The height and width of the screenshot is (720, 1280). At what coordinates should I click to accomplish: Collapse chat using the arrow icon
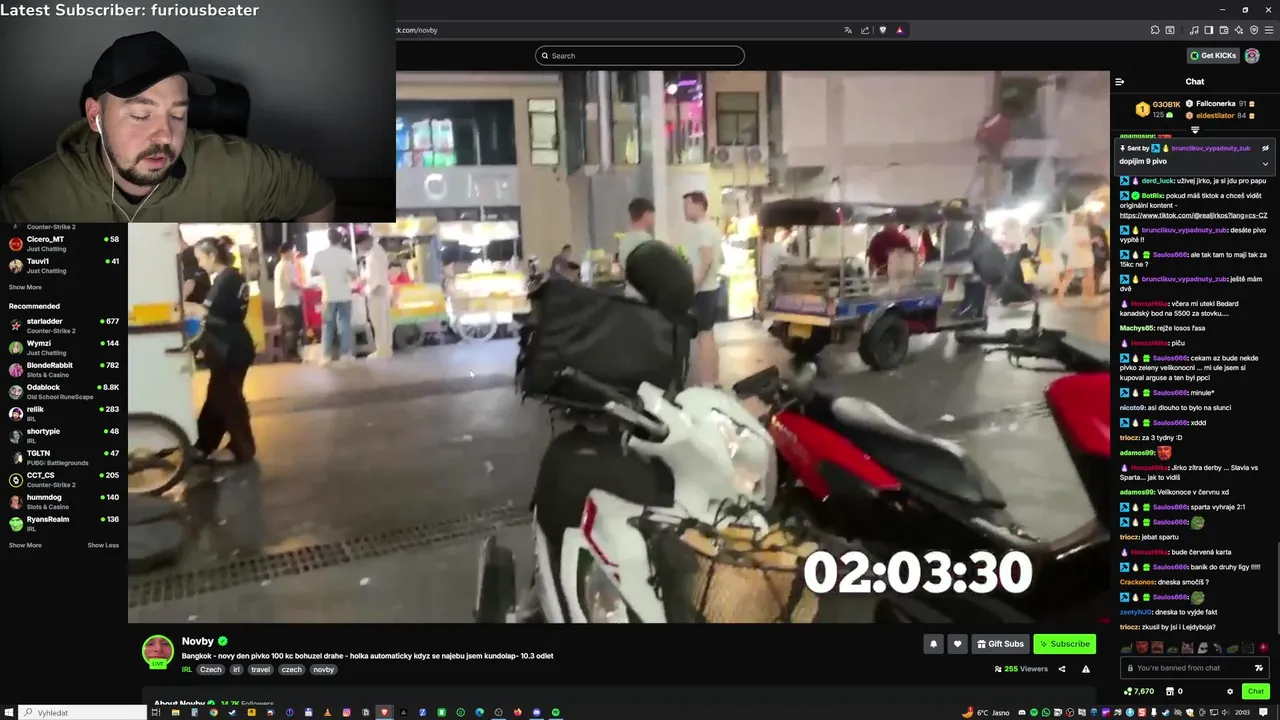click(1120, 82)
